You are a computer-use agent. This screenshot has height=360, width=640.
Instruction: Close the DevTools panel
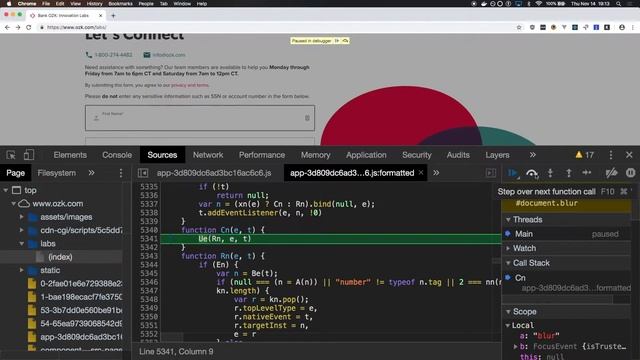coord(629,155)
